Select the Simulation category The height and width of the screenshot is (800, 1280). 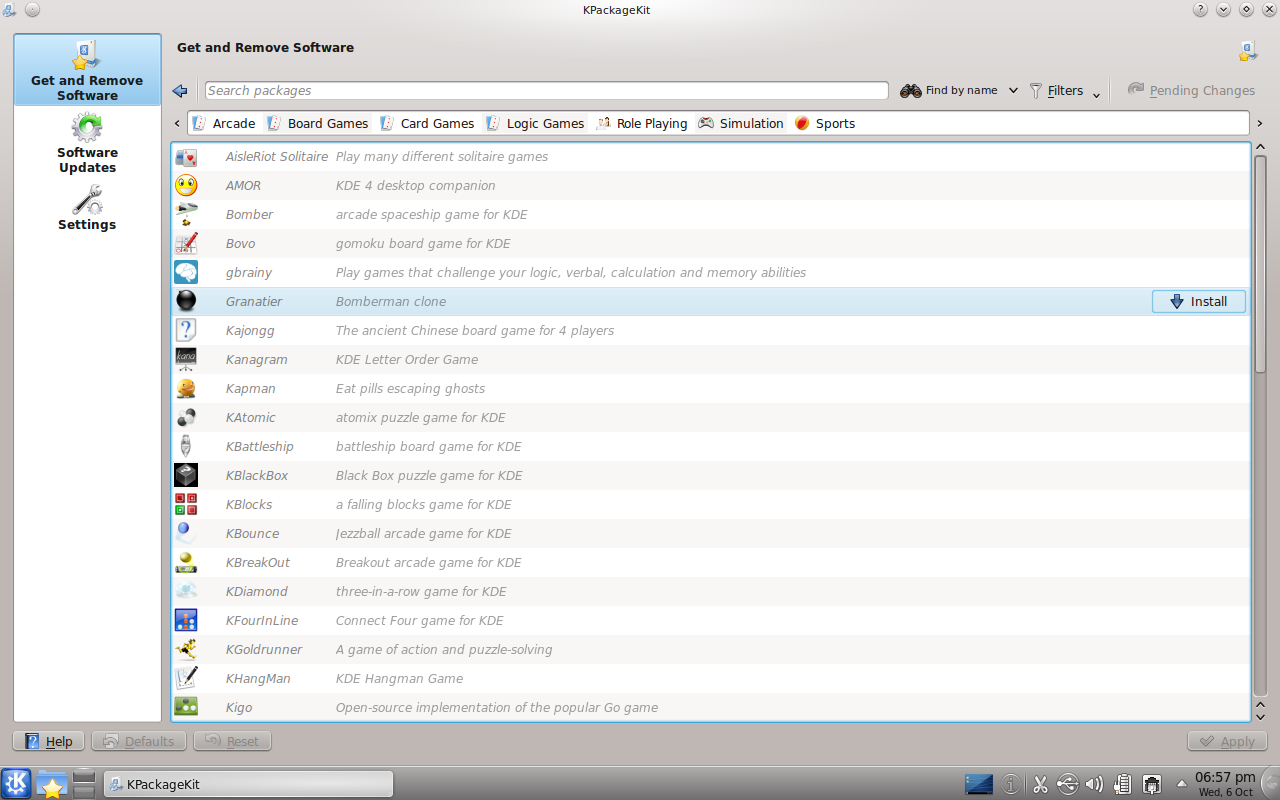(741, 124)
